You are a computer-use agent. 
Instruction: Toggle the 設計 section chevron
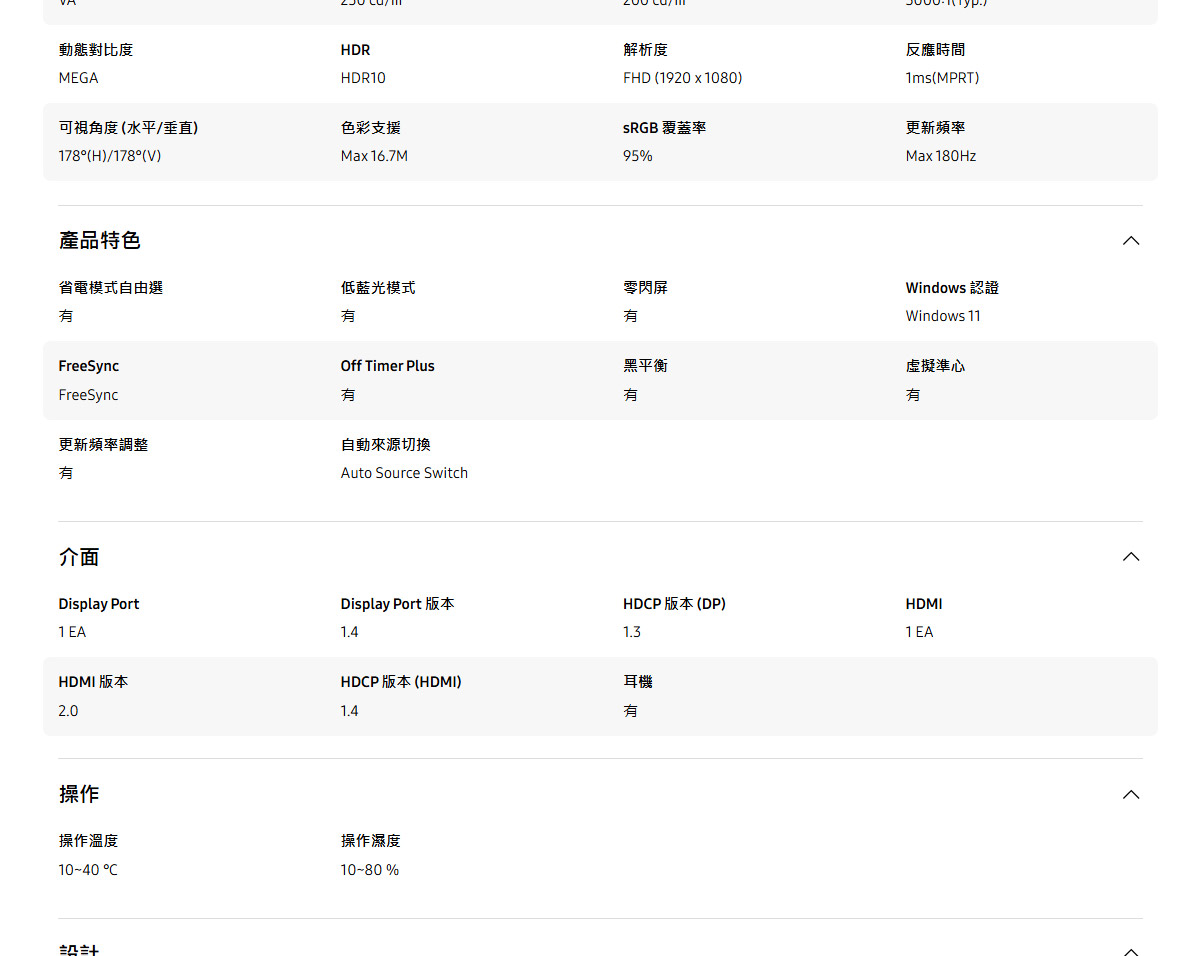(1131, 950)
